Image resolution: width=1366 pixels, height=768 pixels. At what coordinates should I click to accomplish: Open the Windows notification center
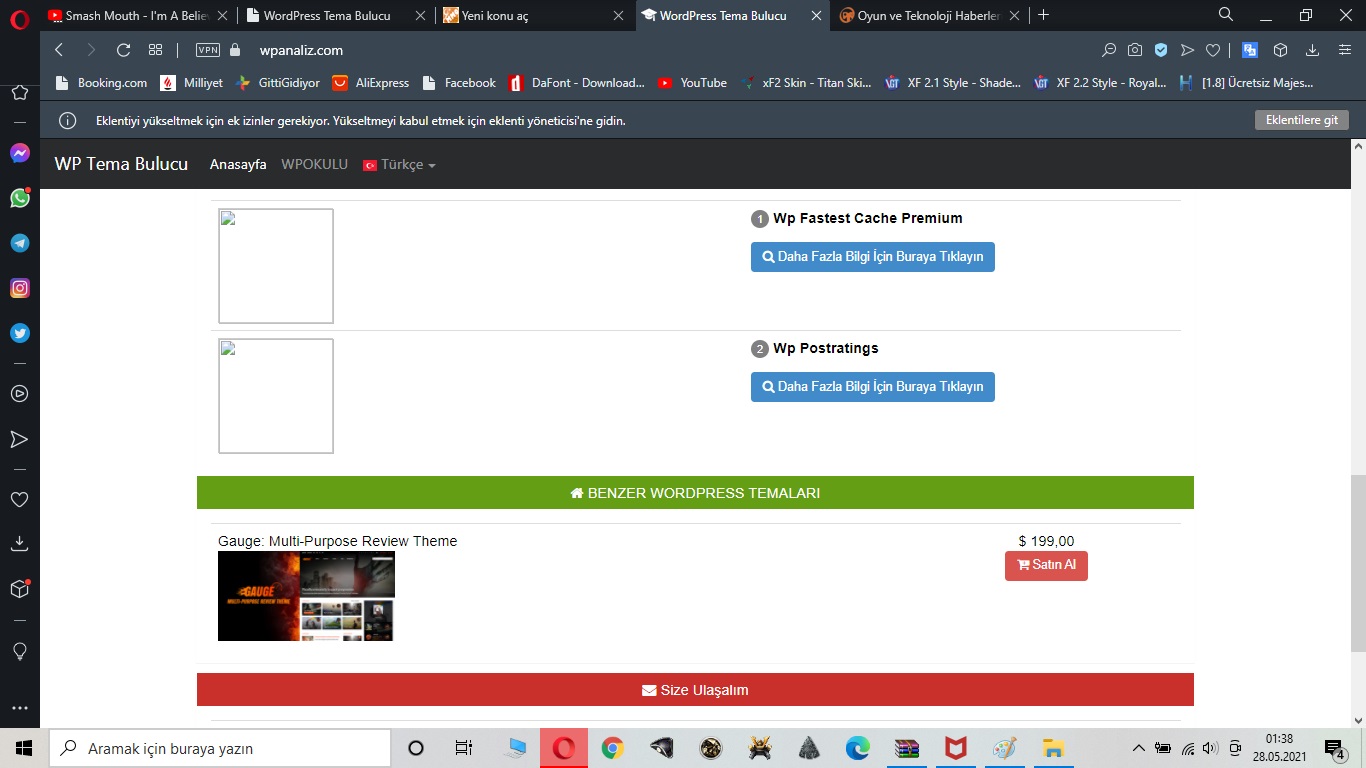1335,748
